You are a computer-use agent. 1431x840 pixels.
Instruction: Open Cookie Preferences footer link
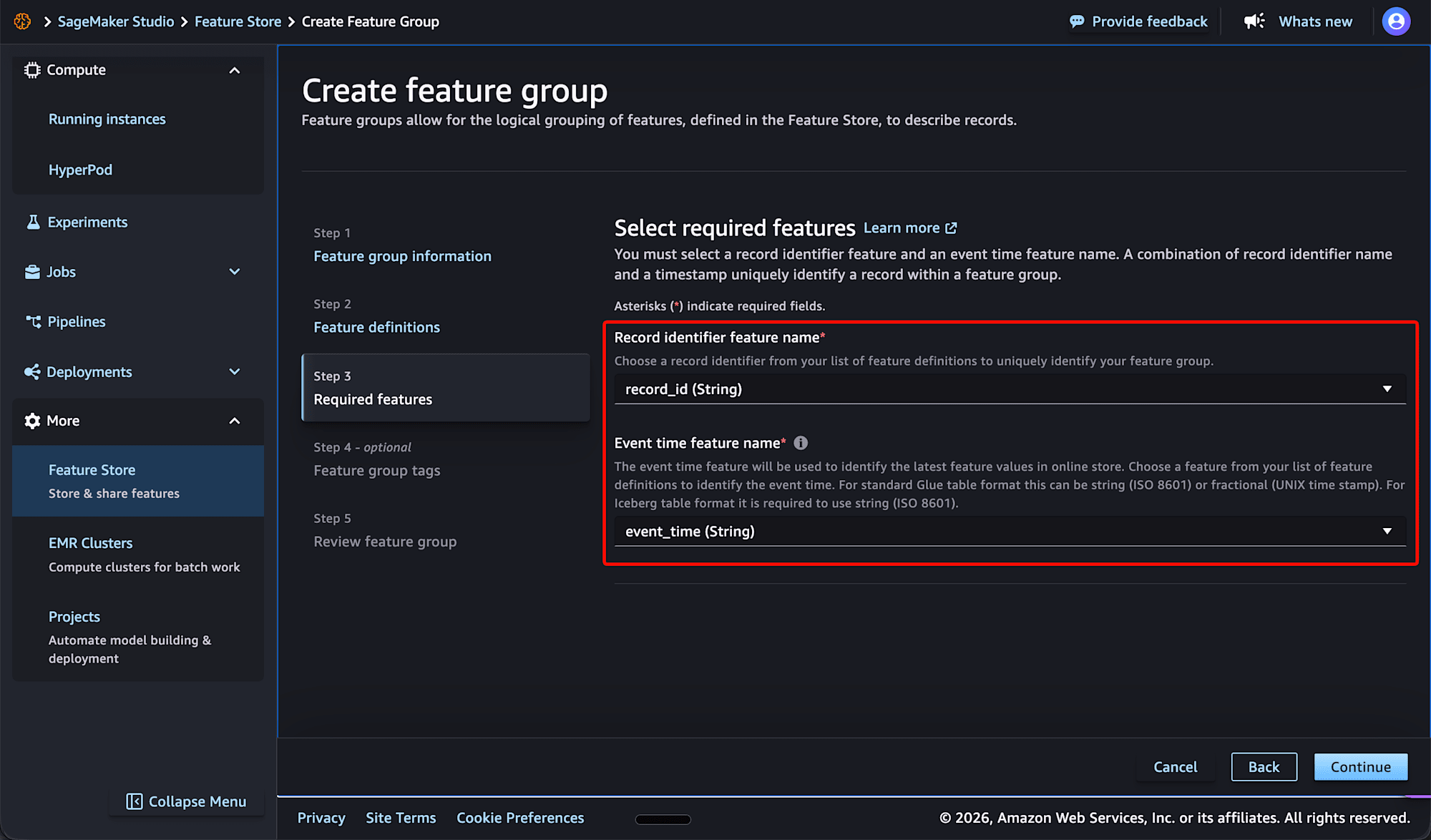(520, 818)
